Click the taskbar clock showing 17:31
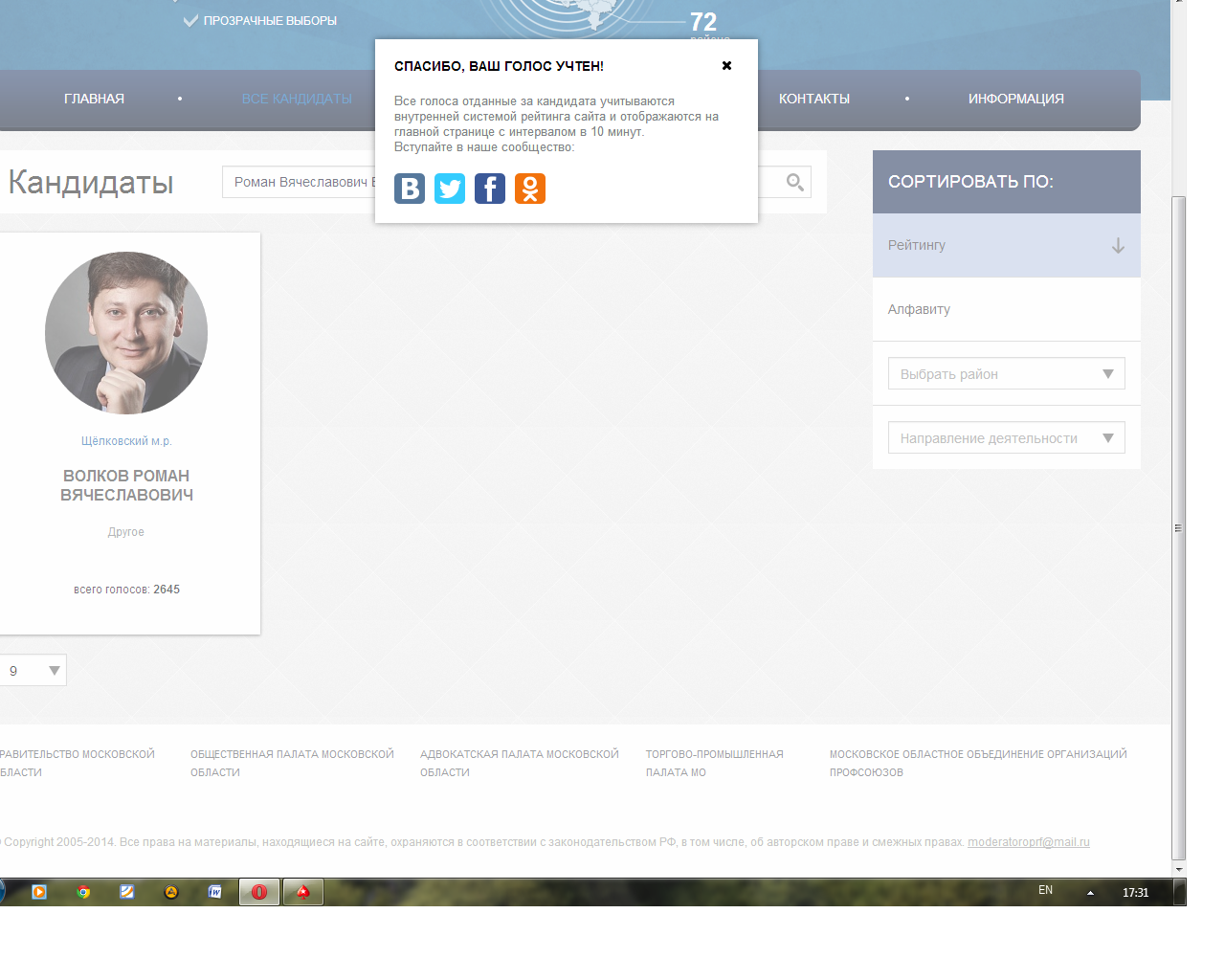1225x980 pixels. [1135, 893]
